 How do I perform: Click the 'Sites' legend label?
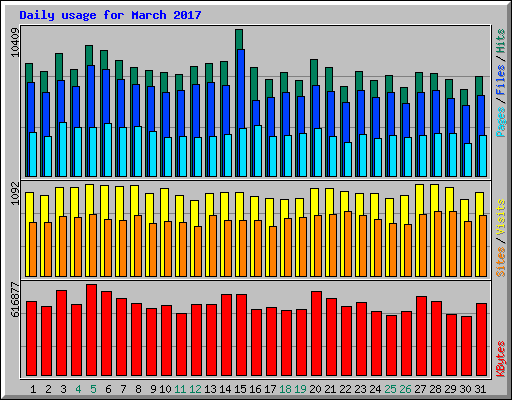point(501,262)
